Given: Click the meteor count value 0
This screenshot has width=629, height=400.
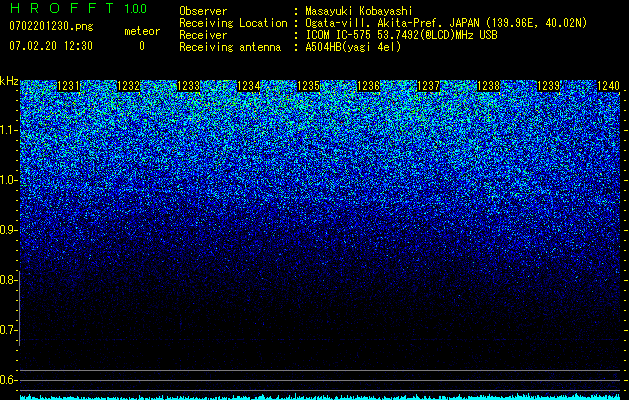Looking at the screenshot, I should click(x=142, y=46).
